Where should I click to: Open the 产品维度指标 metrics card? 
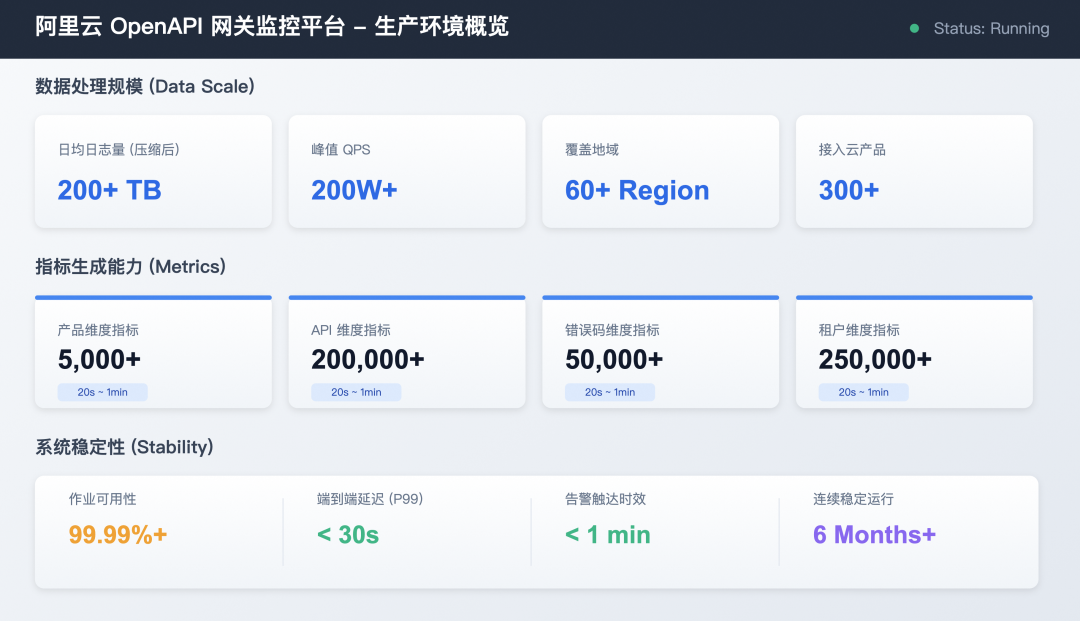tap(153, 352)
